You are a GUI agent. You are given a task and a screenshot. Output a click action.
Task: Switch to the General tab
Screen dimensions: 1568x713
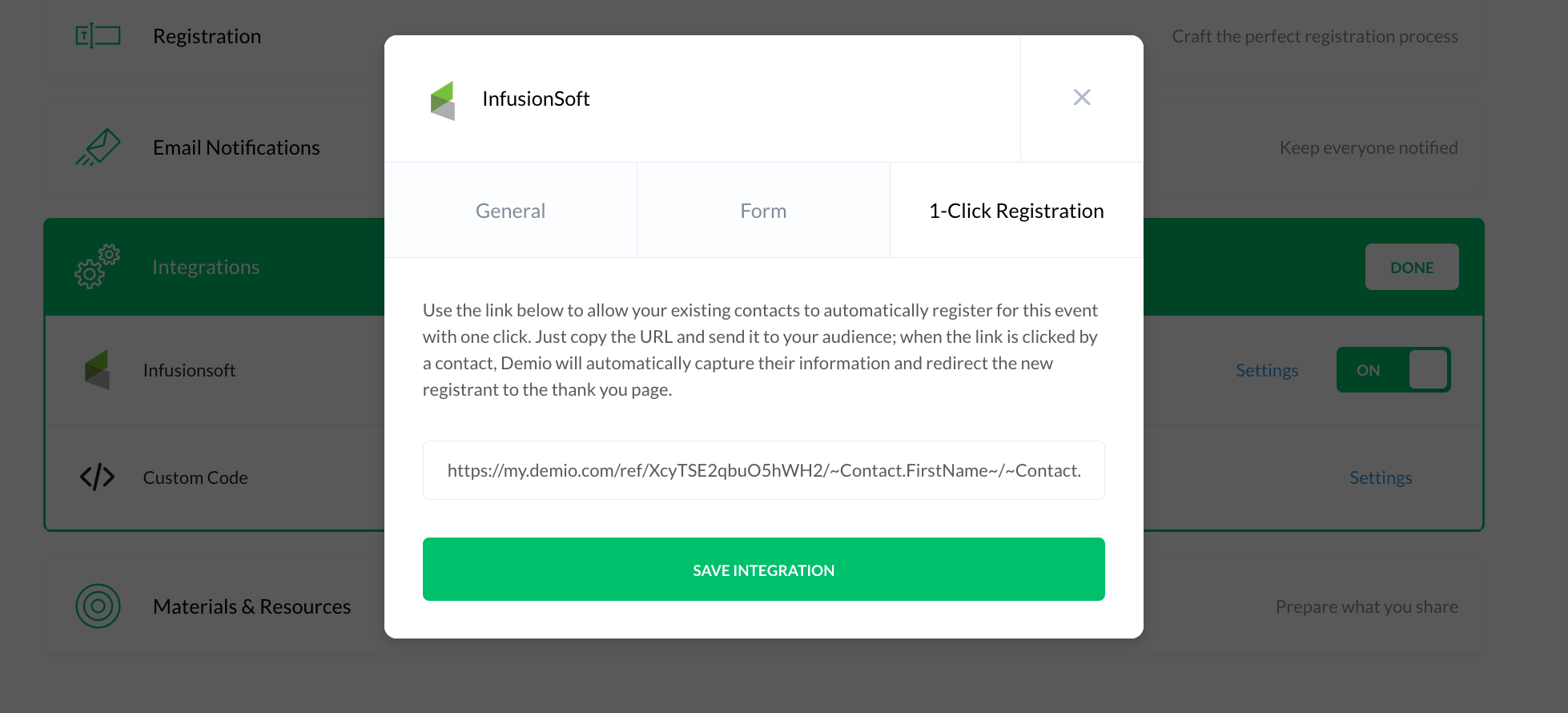point(510,211)
